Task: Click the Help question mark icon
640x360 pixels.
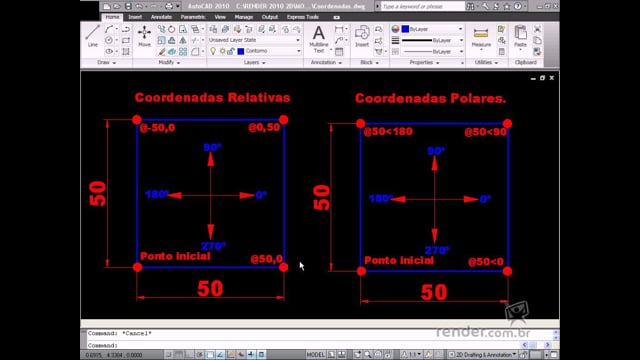Action: coord(518,6)
